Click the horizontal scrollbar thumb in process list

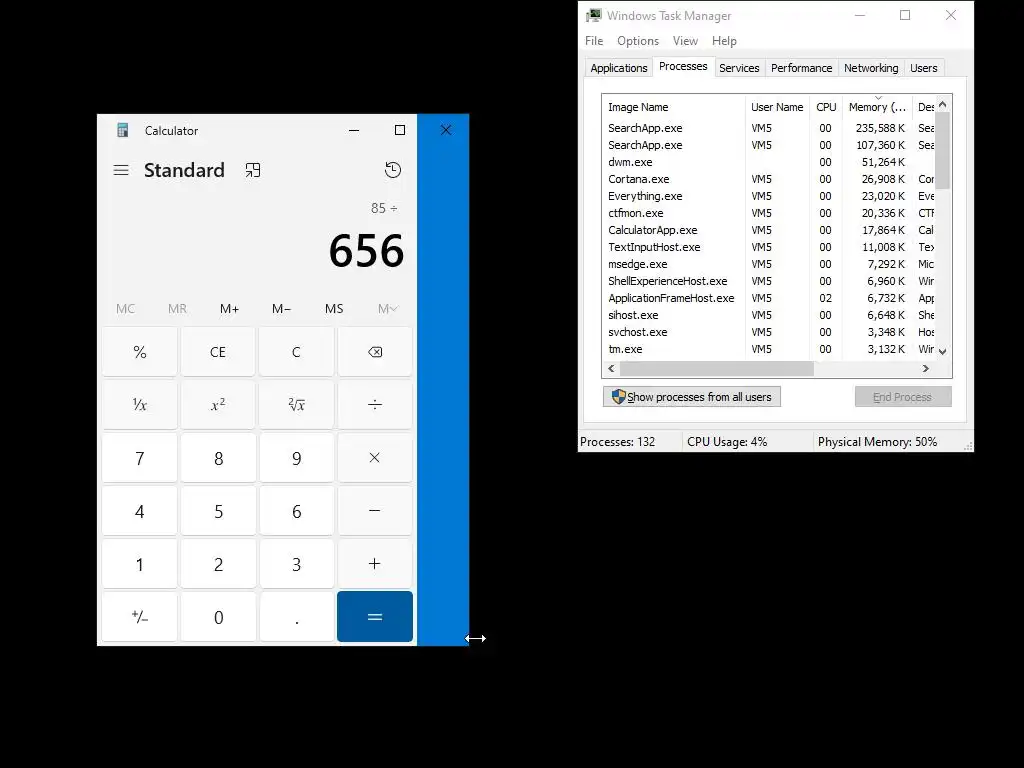pos(716,368)
